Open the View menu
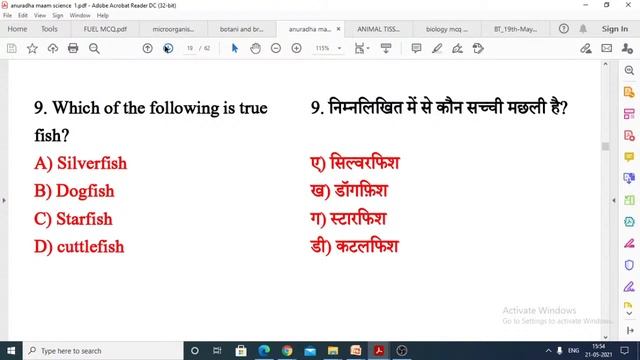 point(40,16)
